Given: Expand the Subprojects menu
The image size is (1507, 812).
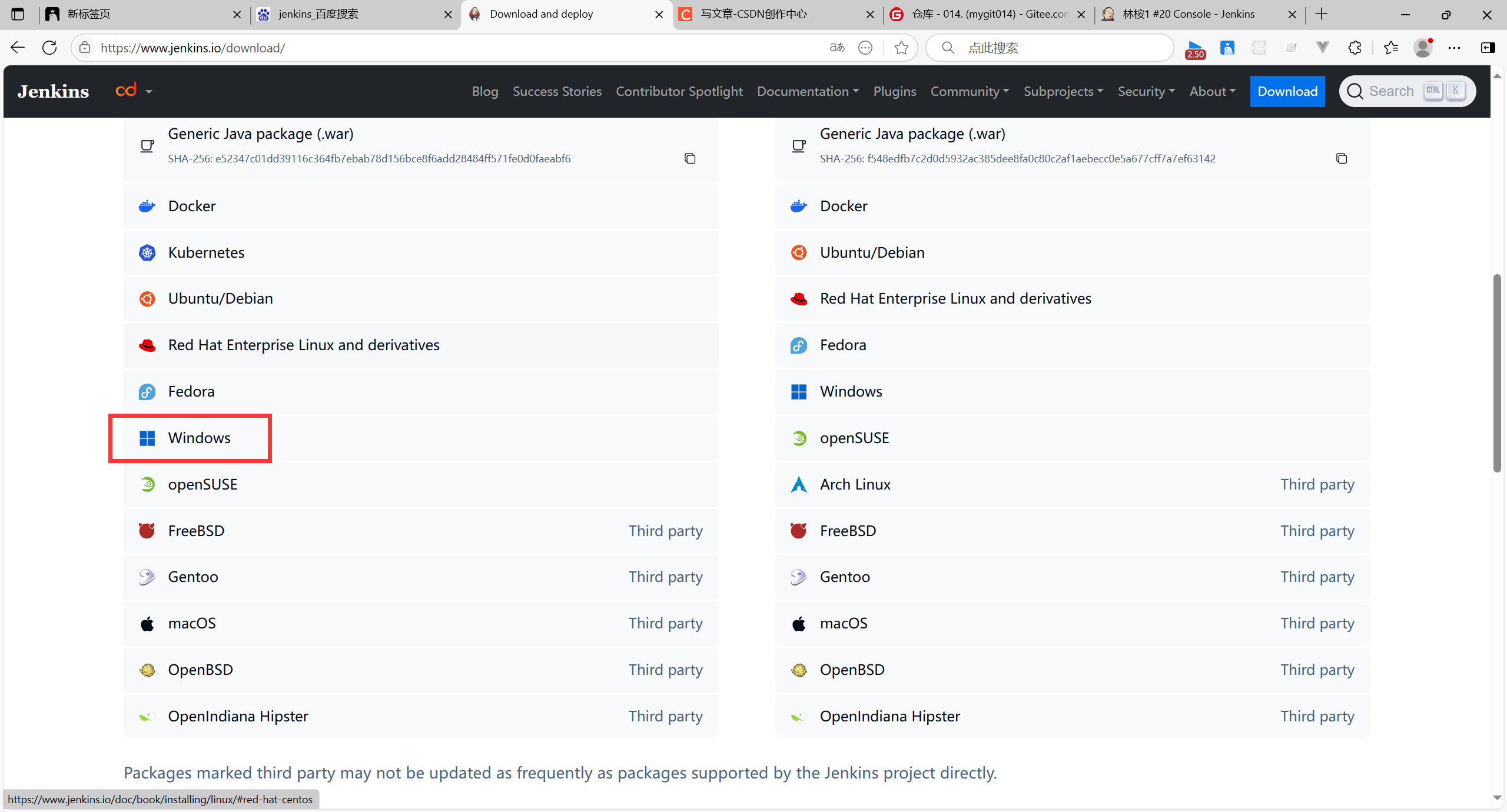Looking at the screenshot, I should point(1063,91).
